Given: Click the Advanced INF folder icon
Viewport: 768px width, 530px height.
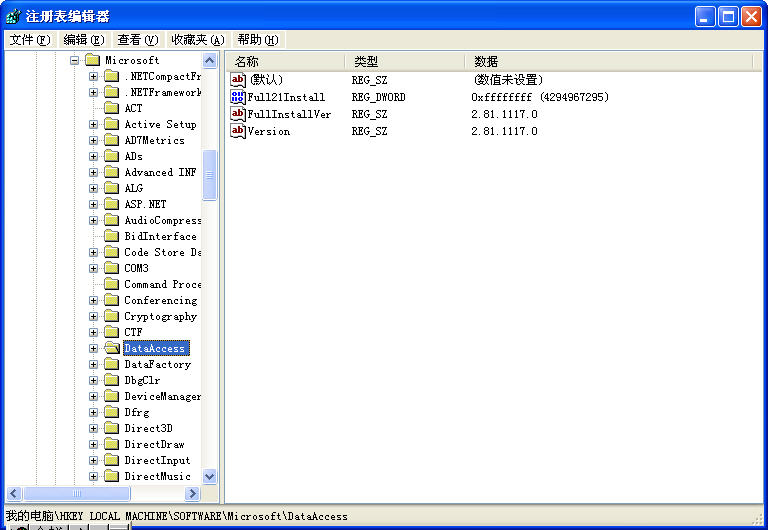Looking at the screenshot, I should pyautogui.click(x=112, y=172).
